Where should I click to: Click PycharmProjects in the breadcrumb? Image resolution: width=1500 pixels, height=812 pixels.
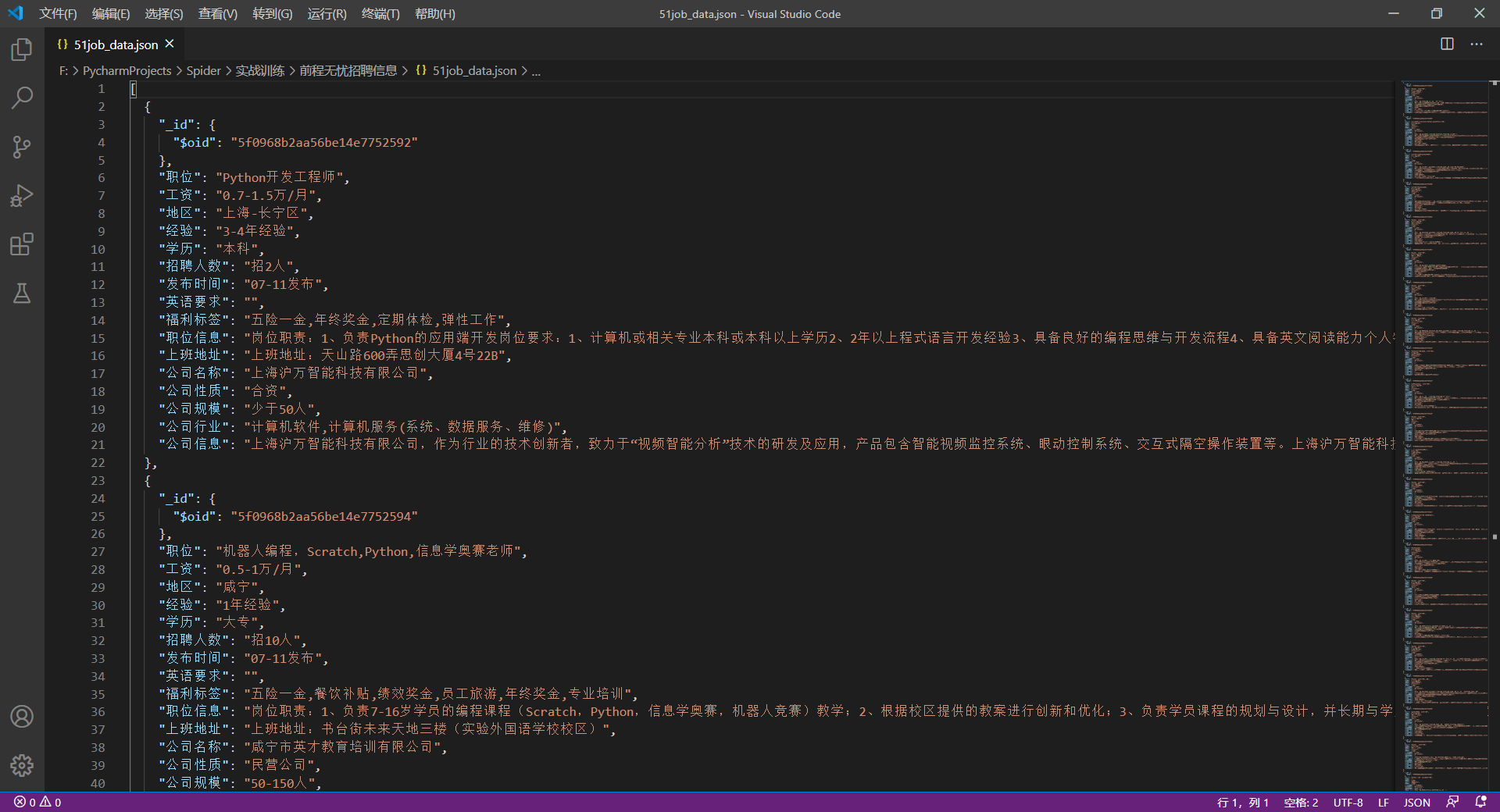point(127,70)
